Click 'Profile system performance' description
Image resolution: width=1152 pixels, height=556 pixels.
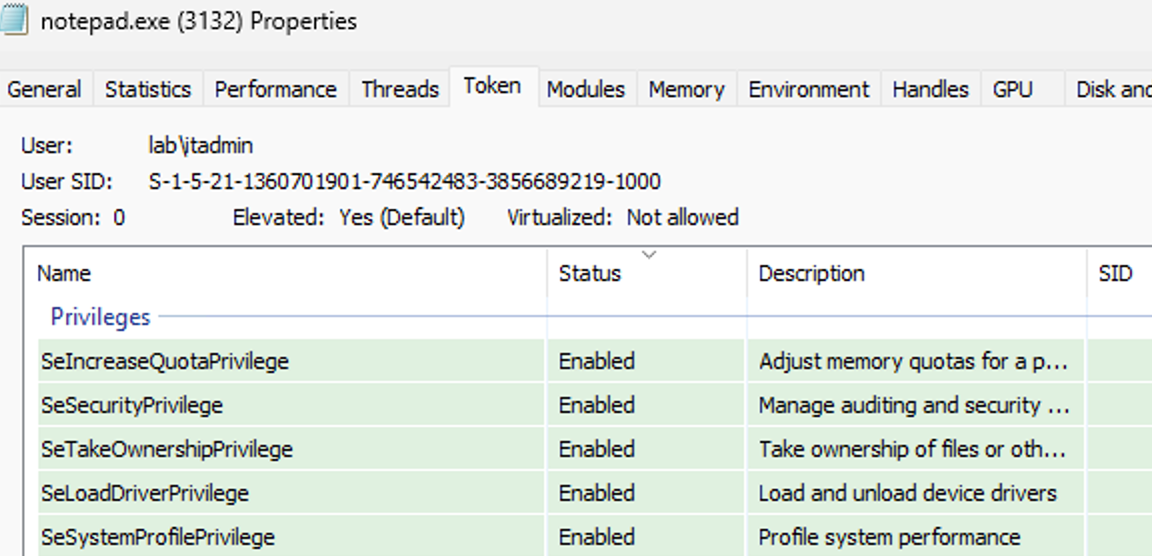pos(889,537)
